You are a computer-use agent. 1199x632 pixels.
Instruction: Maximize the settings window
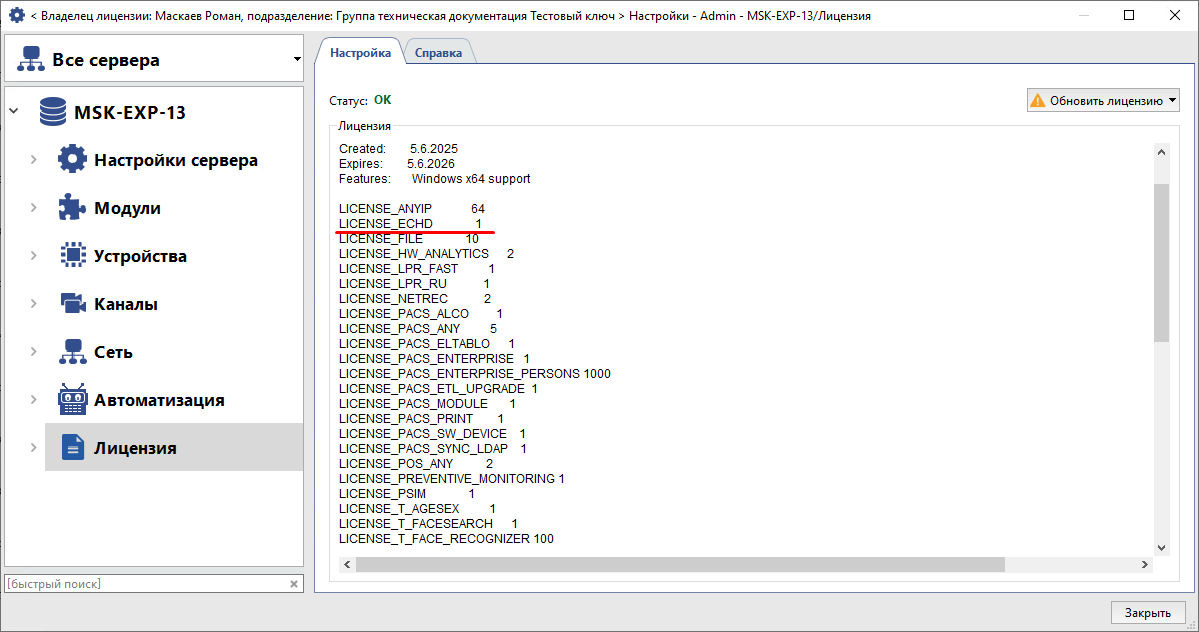point(1129,15)
